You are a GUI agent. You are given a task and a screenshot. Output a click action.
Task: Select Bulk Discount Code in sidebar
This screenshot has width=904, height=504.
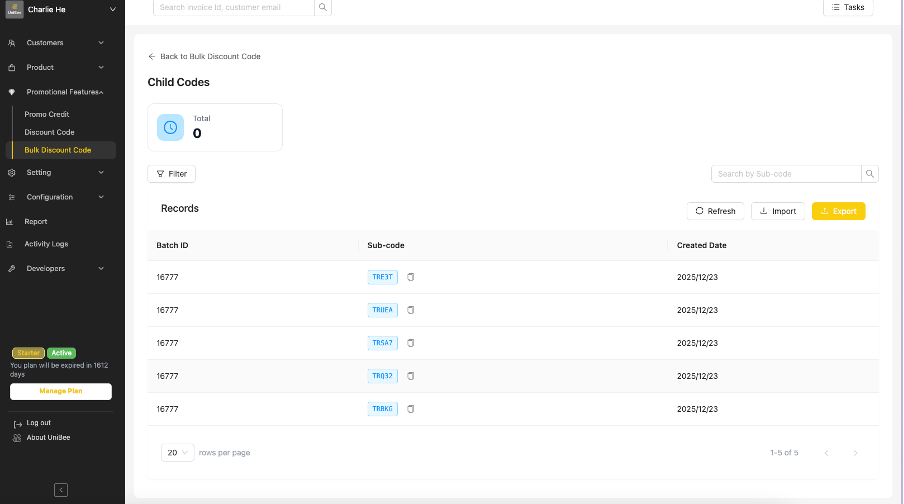point(63,150)
